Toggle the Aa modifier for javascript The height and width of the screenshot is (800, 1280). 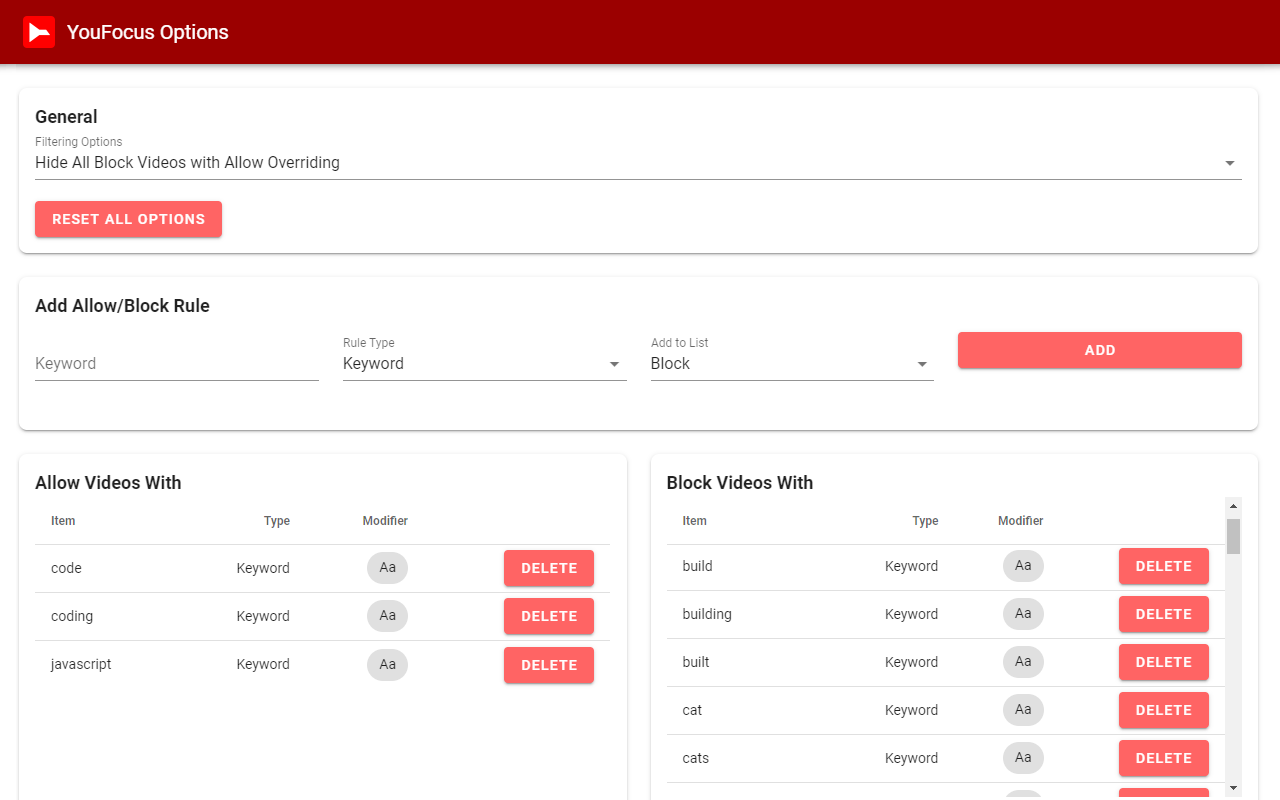[x=387, y=664]
